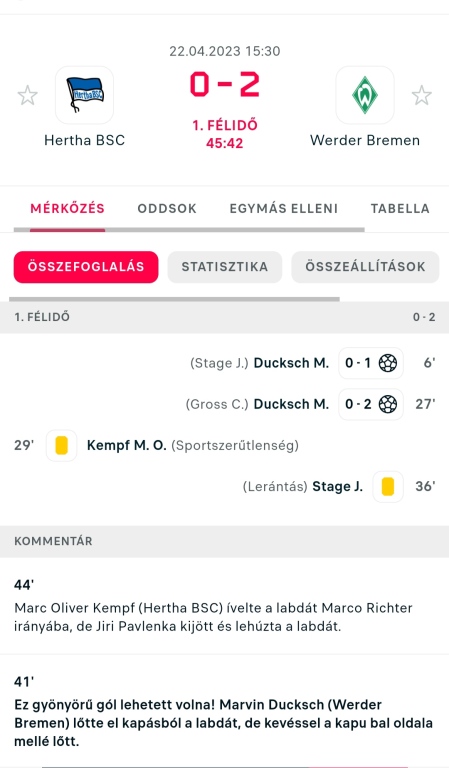
Task: Open the EGYMÁS ELLENI tab
Action: pos(284,208)
